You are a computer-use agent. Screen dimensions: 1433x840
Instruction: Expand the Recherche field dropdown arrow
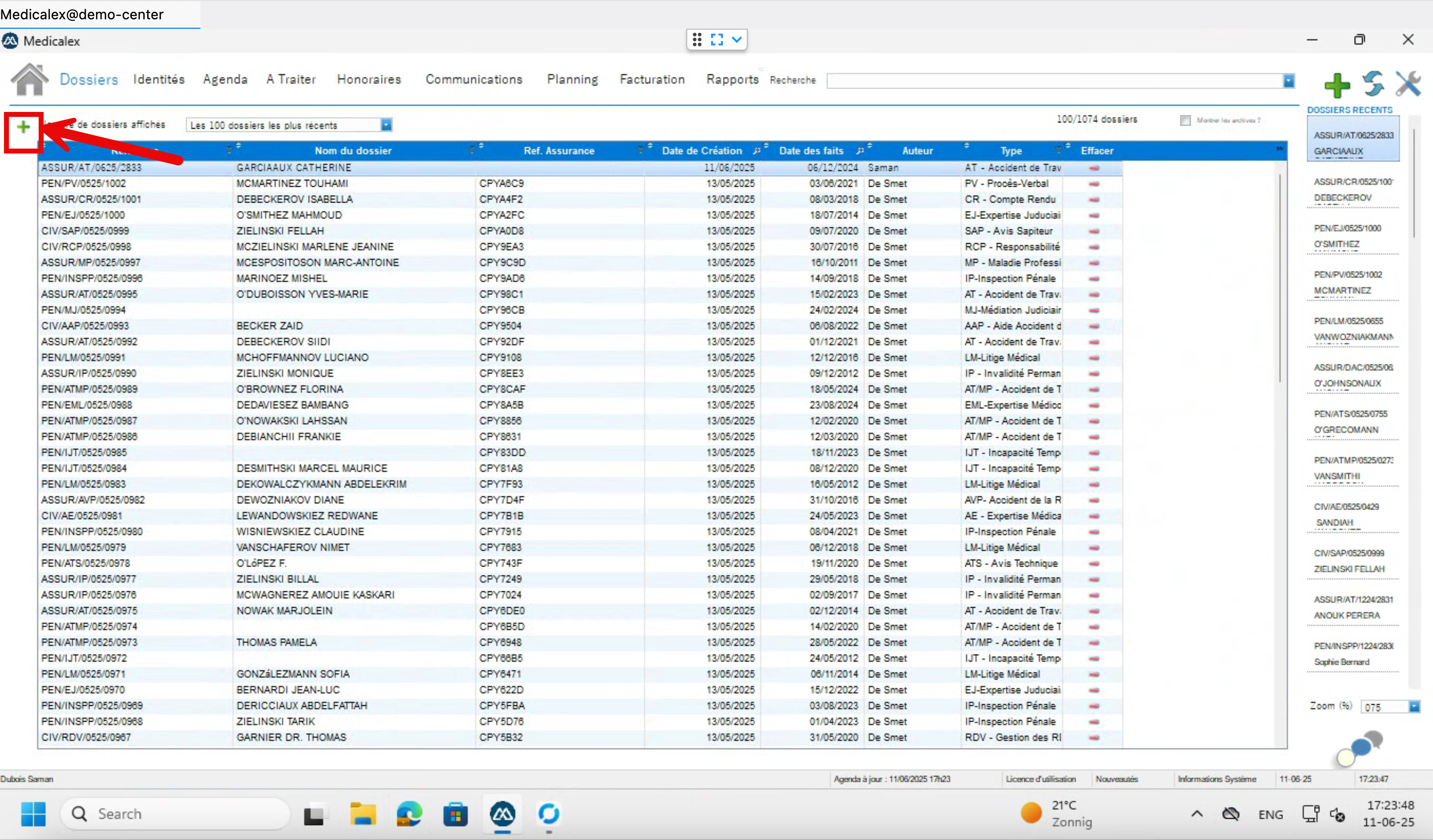pos(1289,81)
